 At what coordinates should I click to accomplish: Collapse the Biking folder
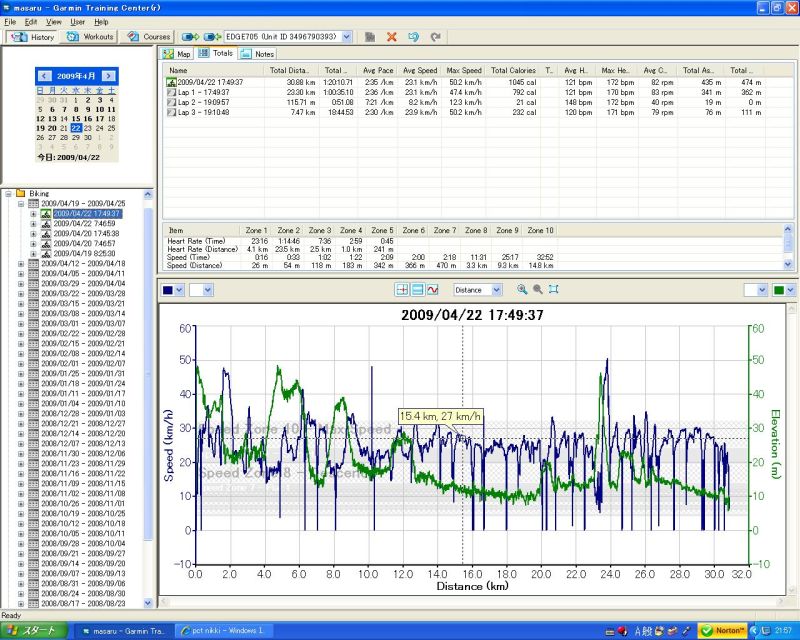(8, 193)
